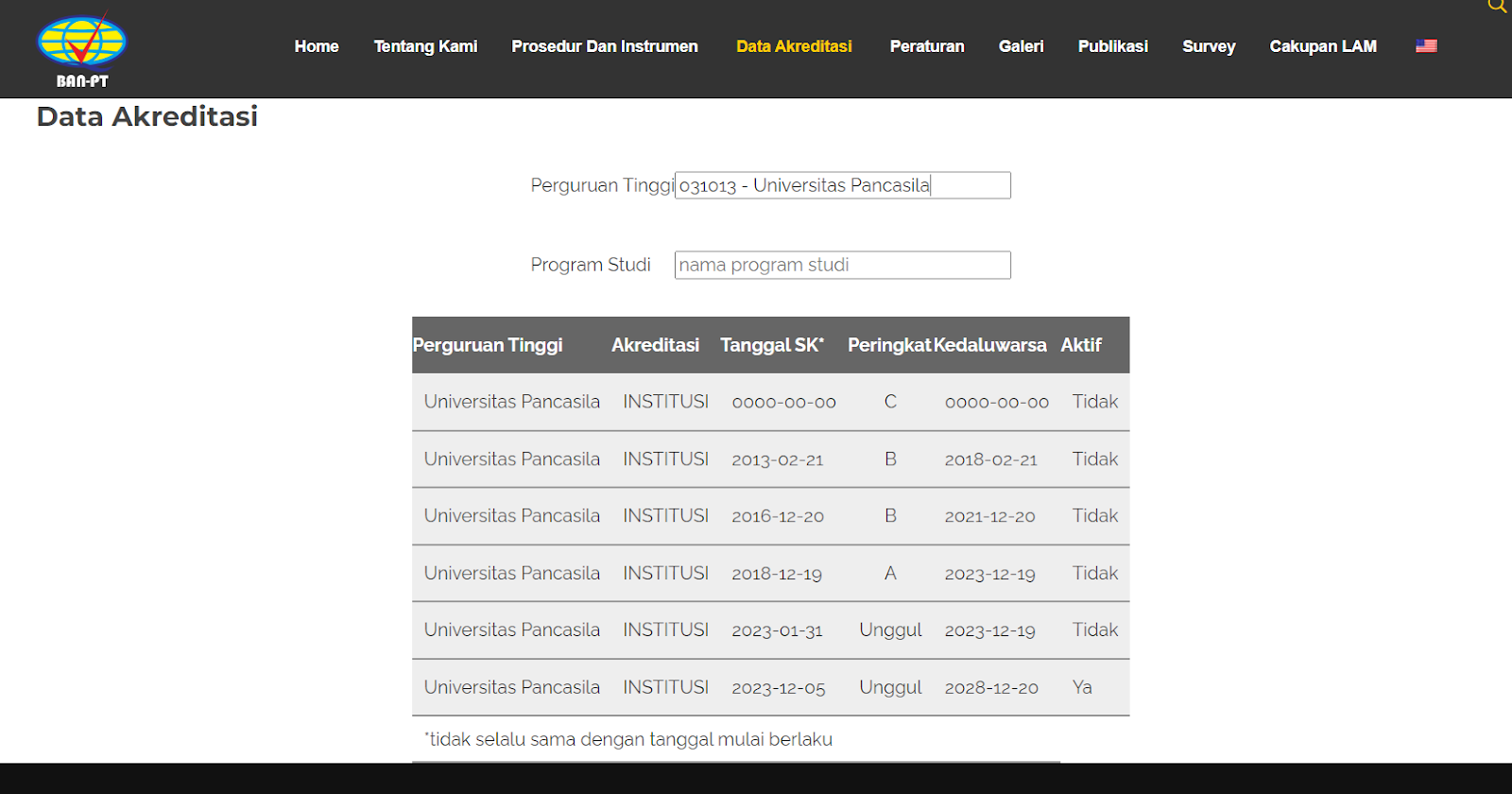Click the Akreditasi column header
Image resolution: width=1512 pixels, height=794 pixels.
tap(655, 345)
